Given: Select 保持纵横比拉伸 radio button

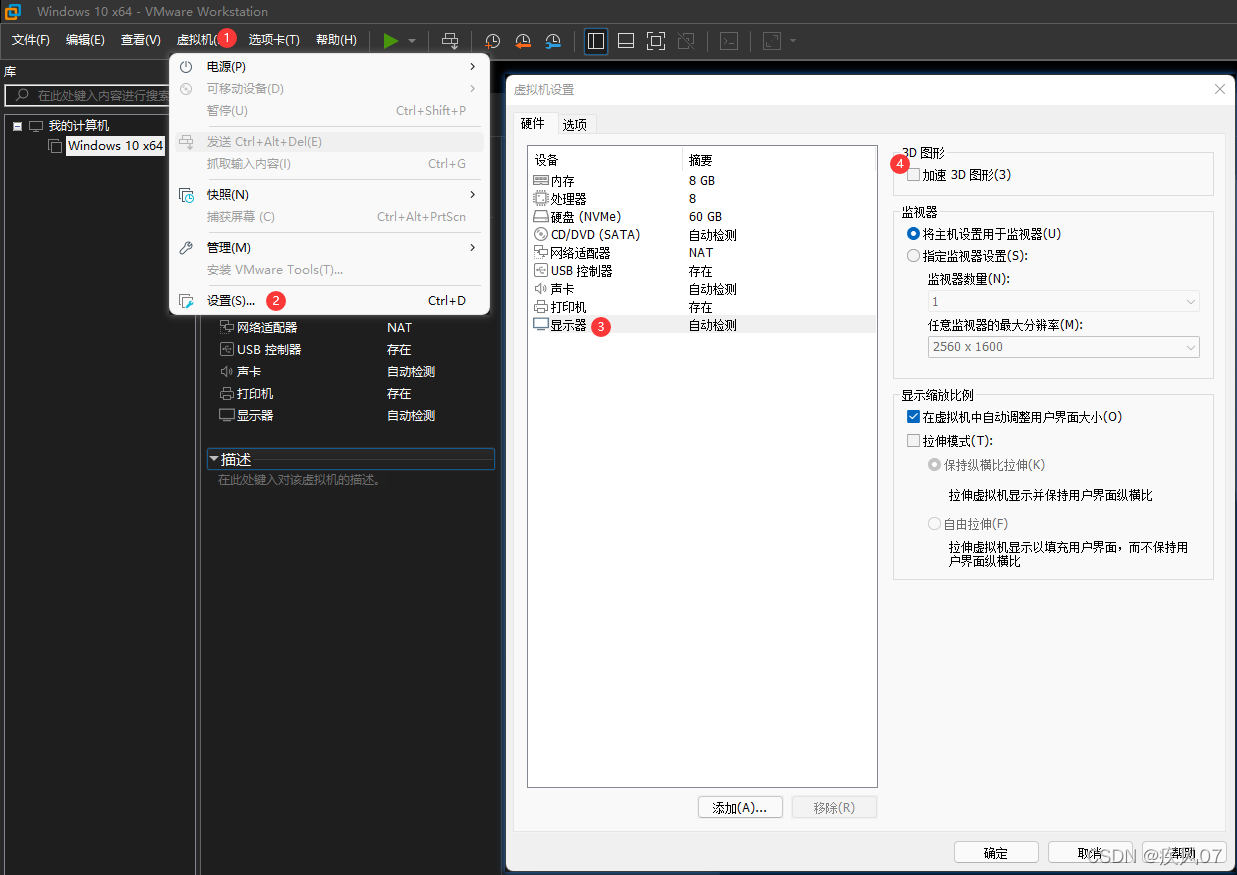Looking at the screenshot, I should (935, 465).
